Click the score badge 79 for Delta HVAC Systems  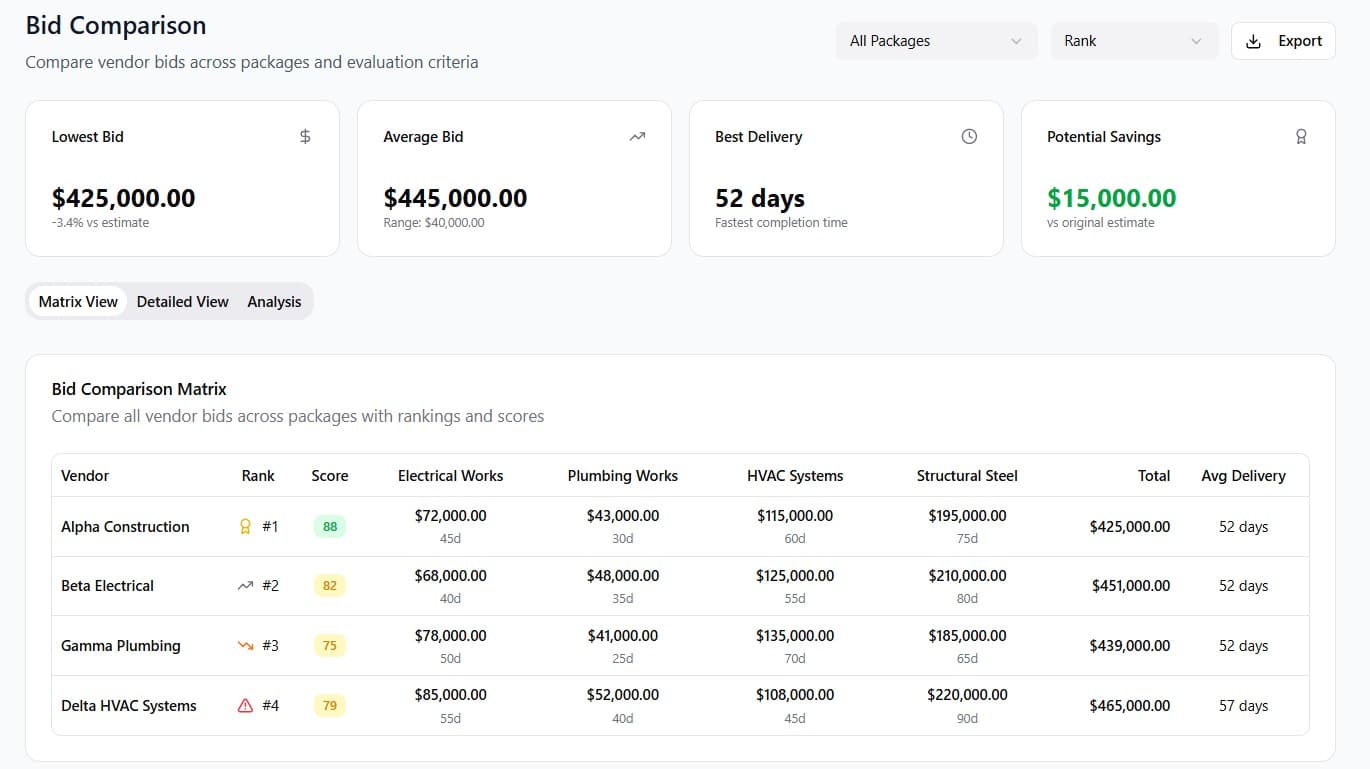pos(330,706)
